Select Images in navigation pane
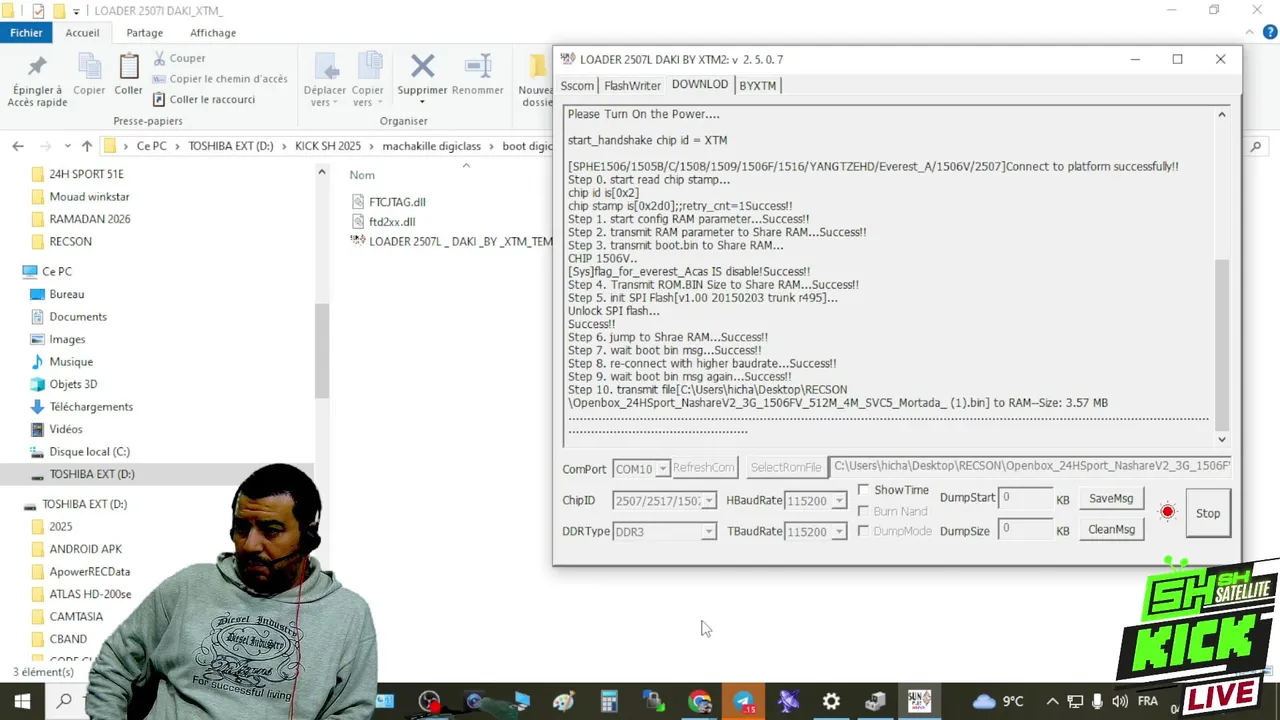The height and width of the screenshot is (720, 1280). coord(67,339)
